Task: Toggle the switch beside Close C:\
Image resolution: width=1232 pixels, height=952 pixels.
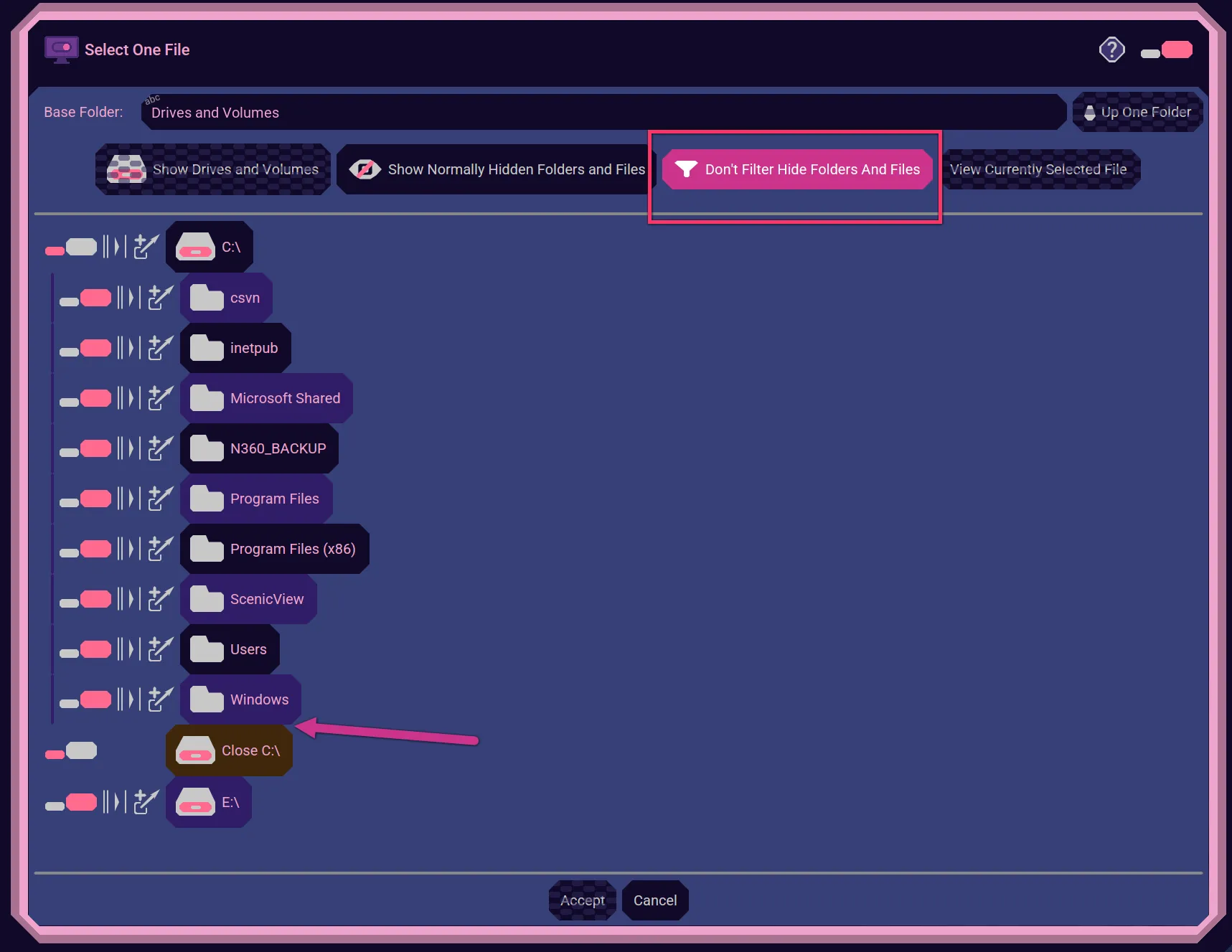Action: [x=71, y=751]
